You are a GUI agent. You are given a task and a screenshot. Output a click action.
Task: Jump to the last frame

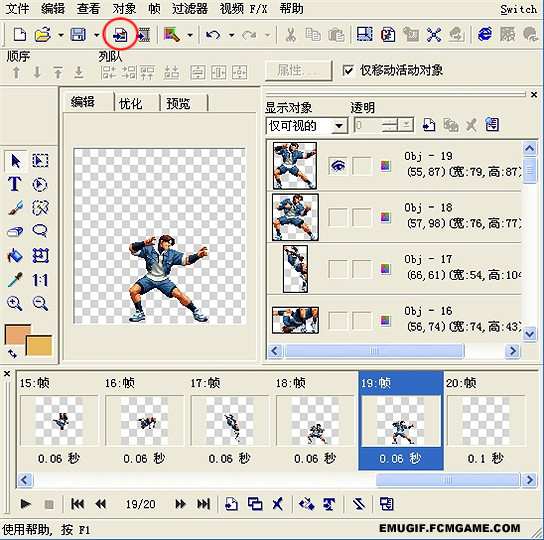tap(203, 504)
